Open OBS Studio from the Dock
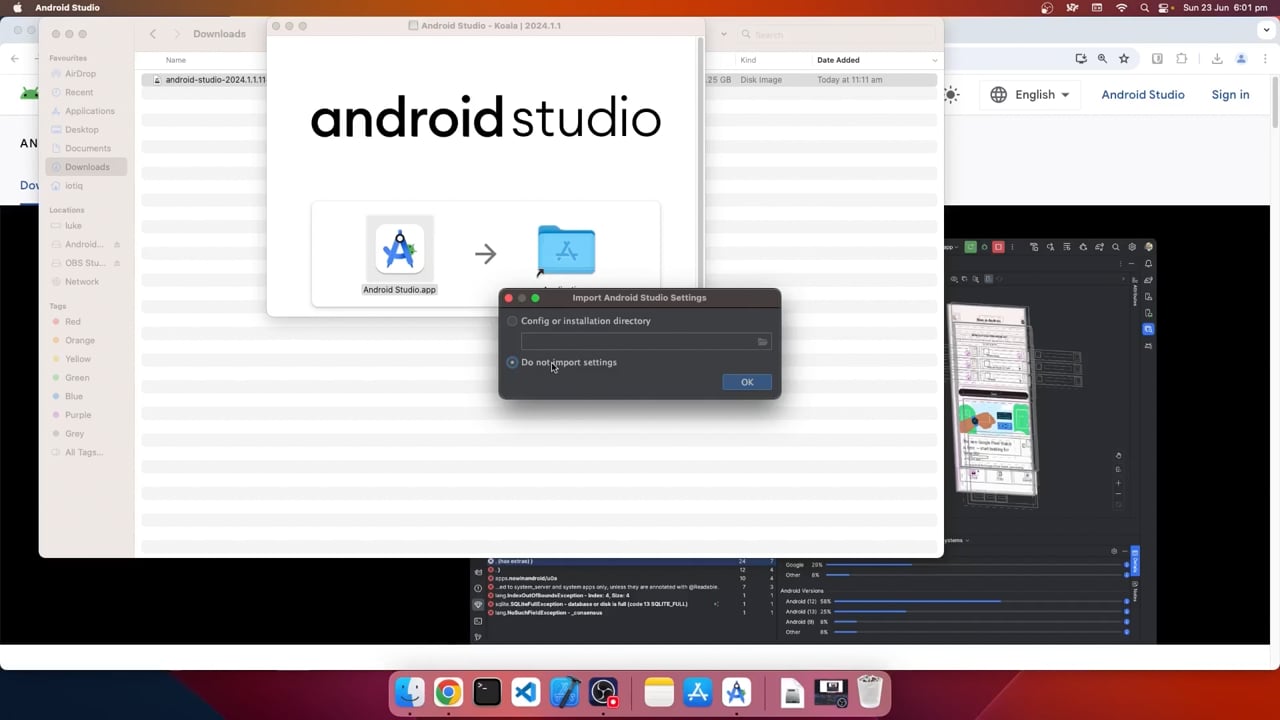The height and width of the screenshot is (720, 1280). click(604, 692)
